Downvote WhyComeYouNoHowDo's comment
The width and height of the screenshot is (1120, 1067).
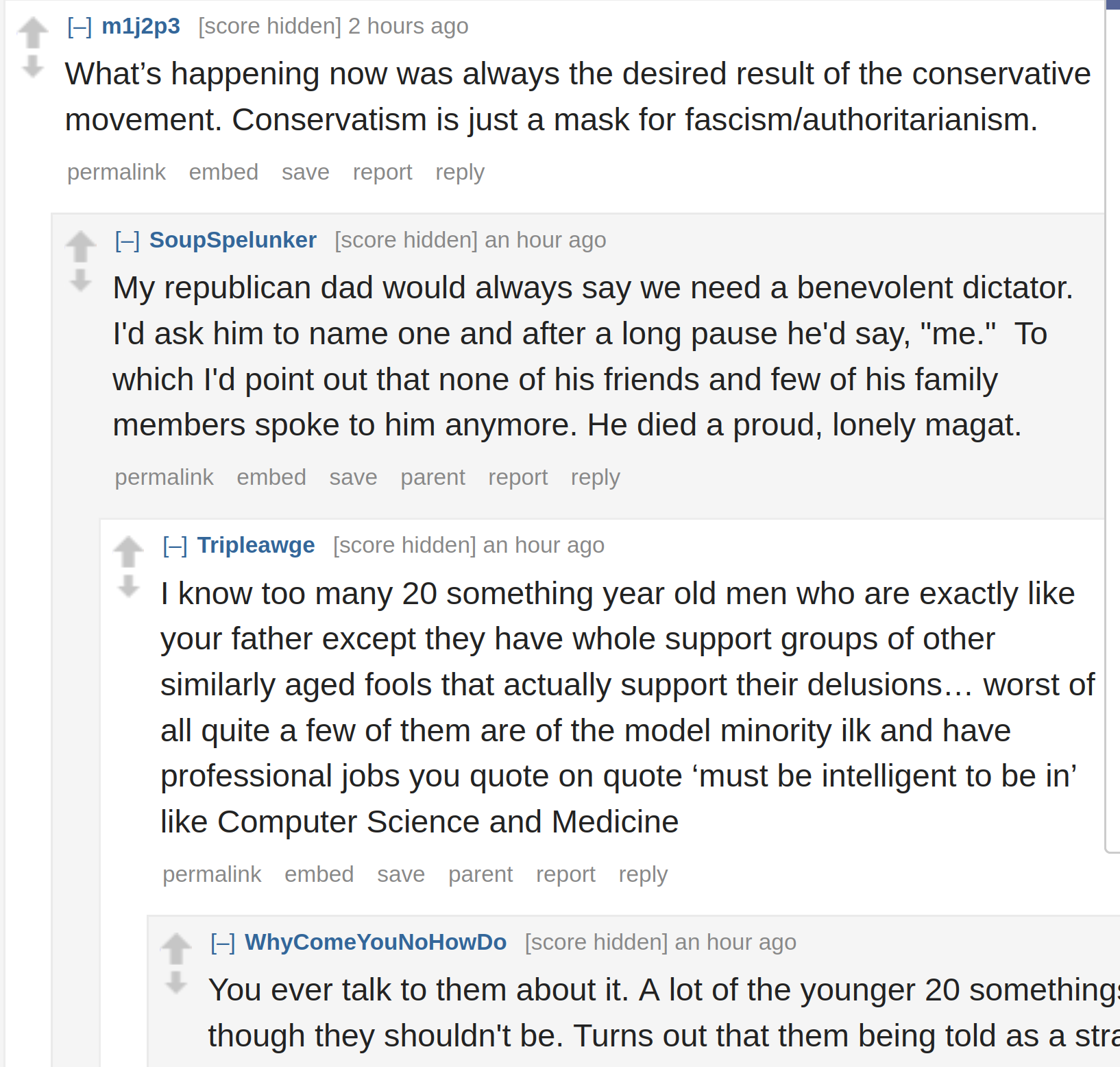tap(176, 983)
